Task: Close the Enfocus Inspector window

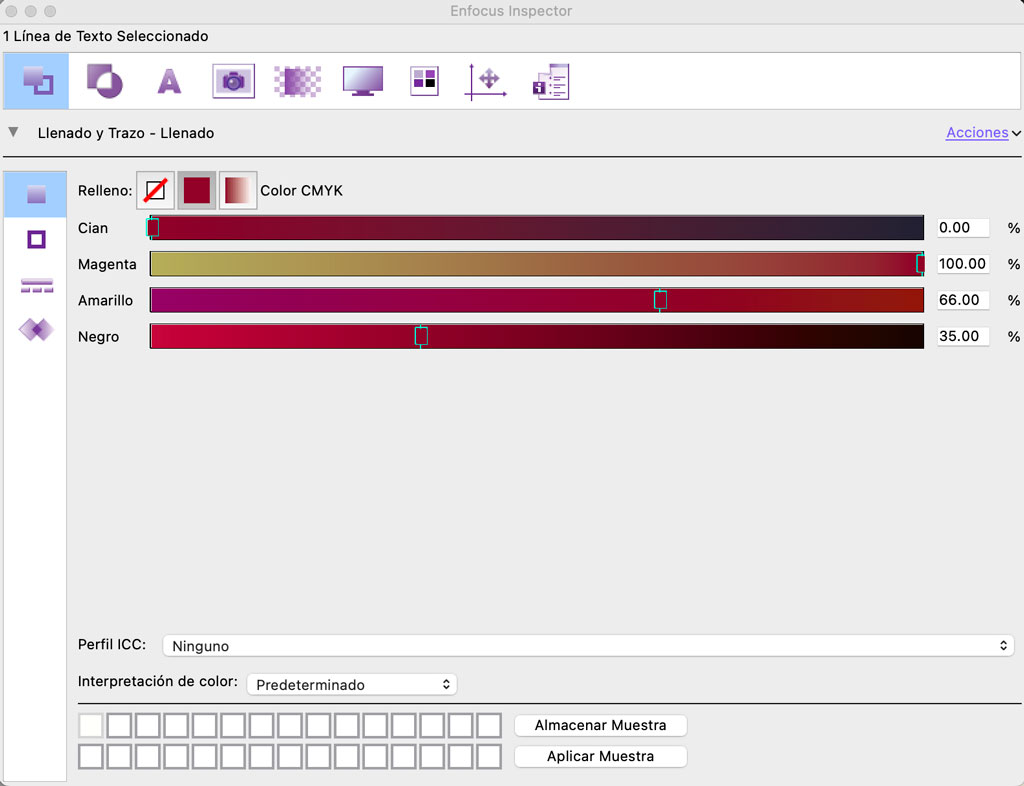Action: (x=11, y=11)
